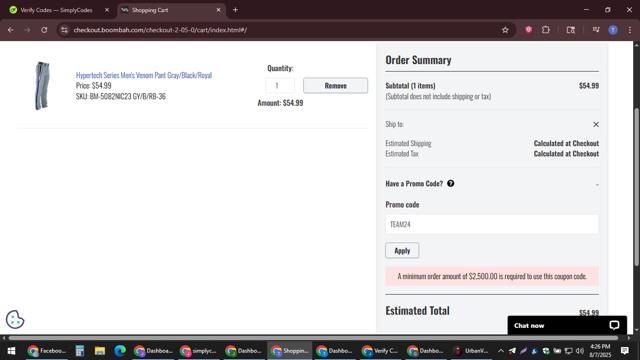Open Facebook Chrome window in taskbar
640x360 pixels.
(47, 351)
